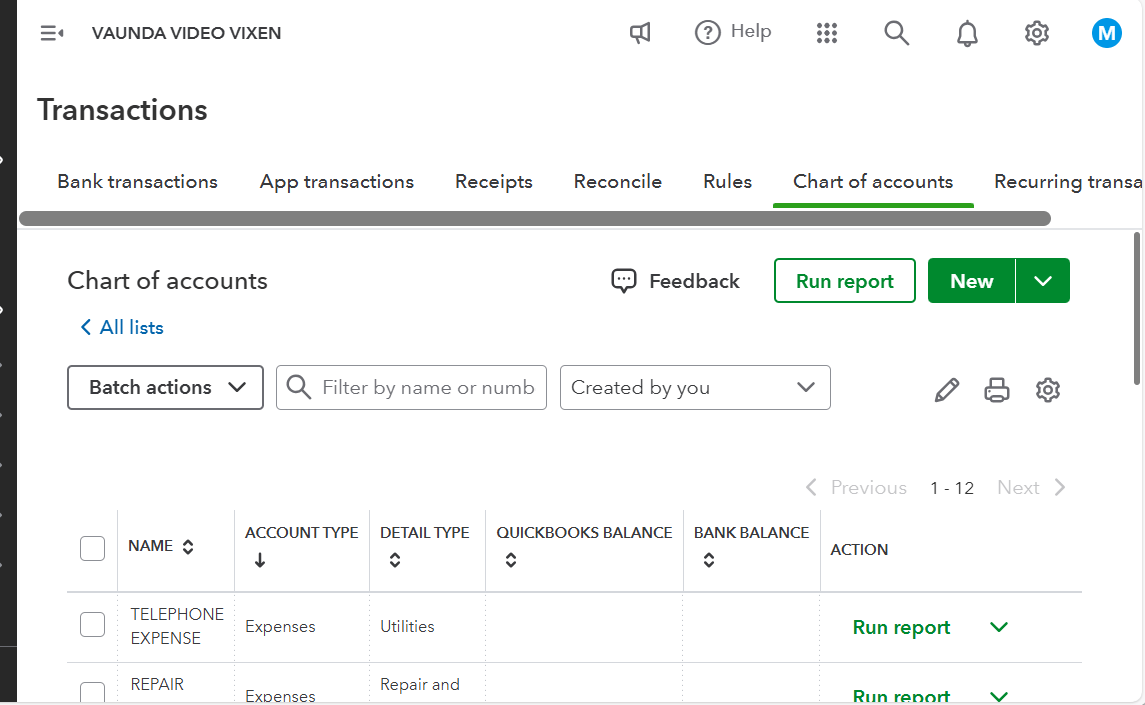Image resolution: width=1145 pixels, height=705 pixels.
Task: Click the Repair and detail type cell
Action: click(x=420, y=685)
